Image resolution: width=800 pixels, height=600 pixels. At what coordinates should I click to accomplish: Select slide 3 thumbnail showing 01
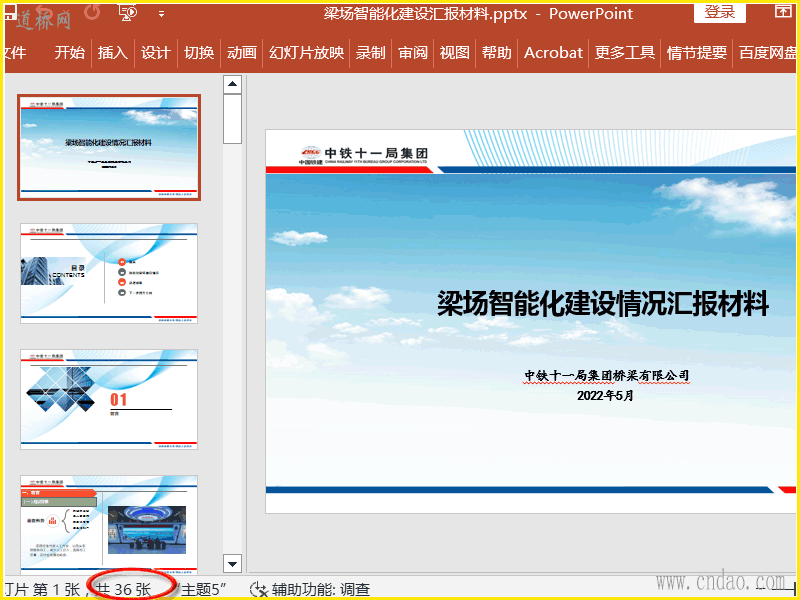pyautogui.click(x=109, y=399)
